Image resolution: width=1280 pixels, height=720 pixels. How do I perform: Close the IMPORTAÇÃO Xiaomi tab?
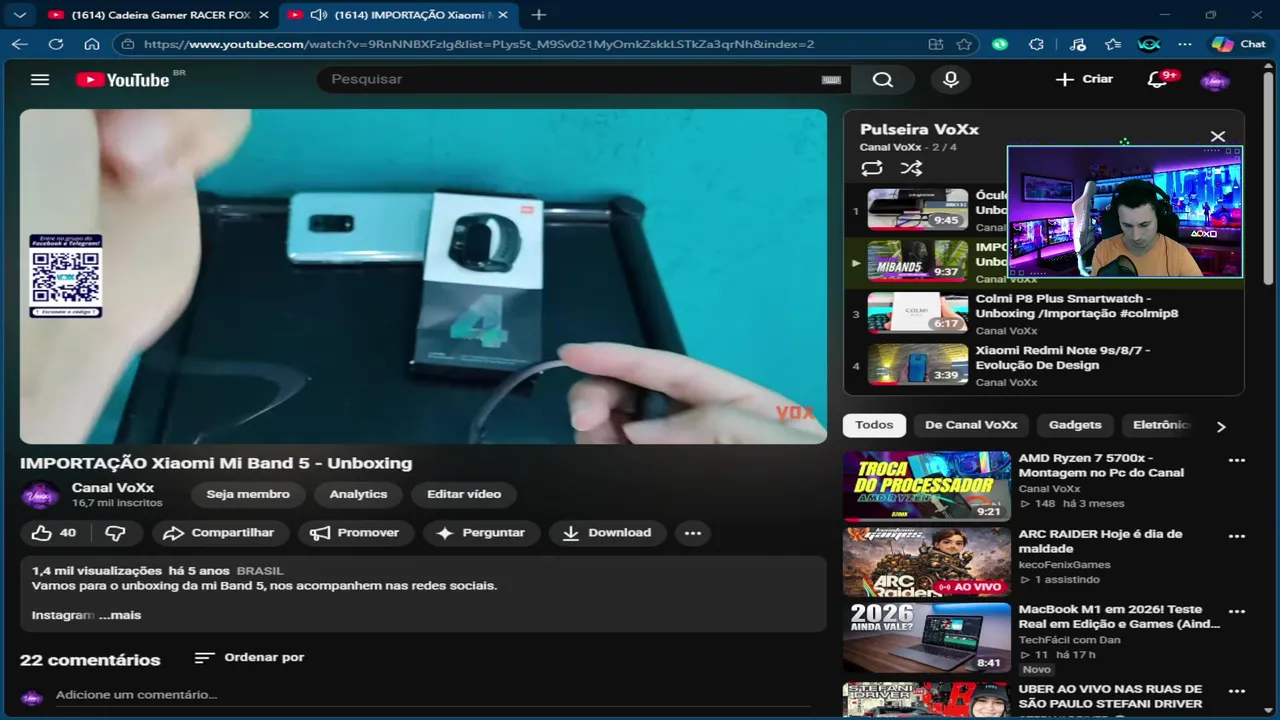click(503, 15)
